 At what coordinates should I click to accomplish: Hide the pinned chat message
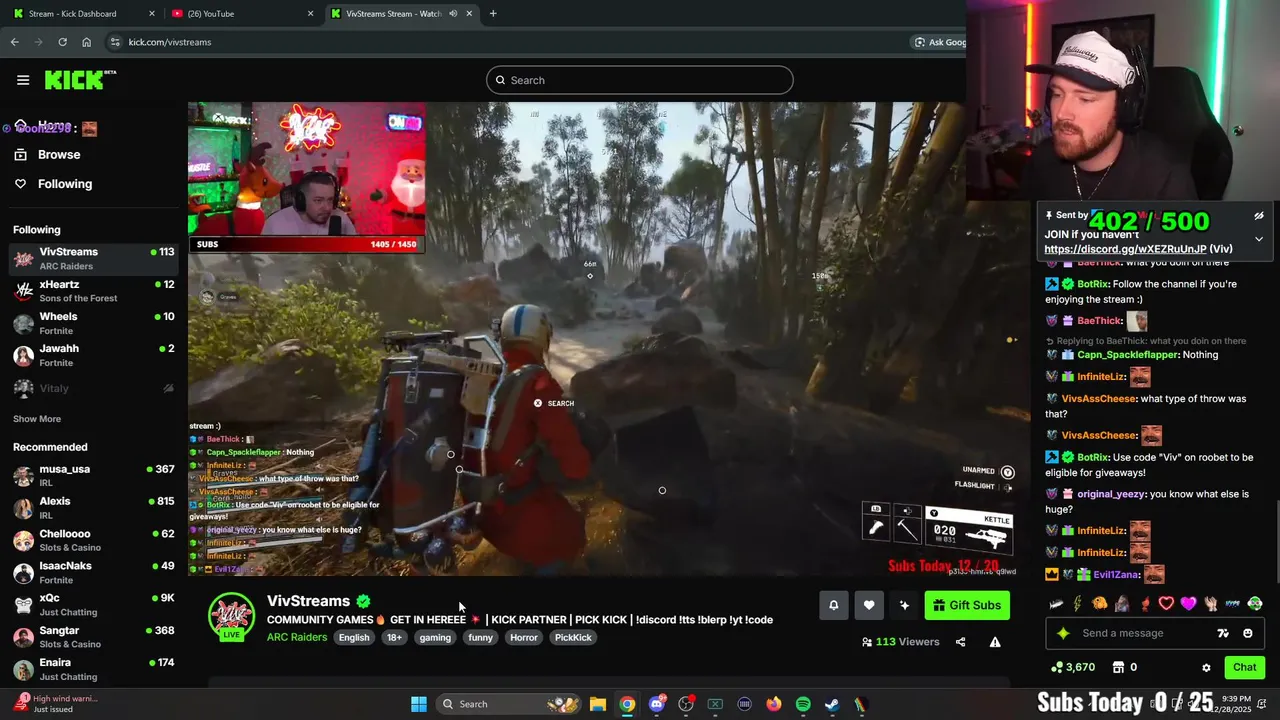click(1259, 216)
